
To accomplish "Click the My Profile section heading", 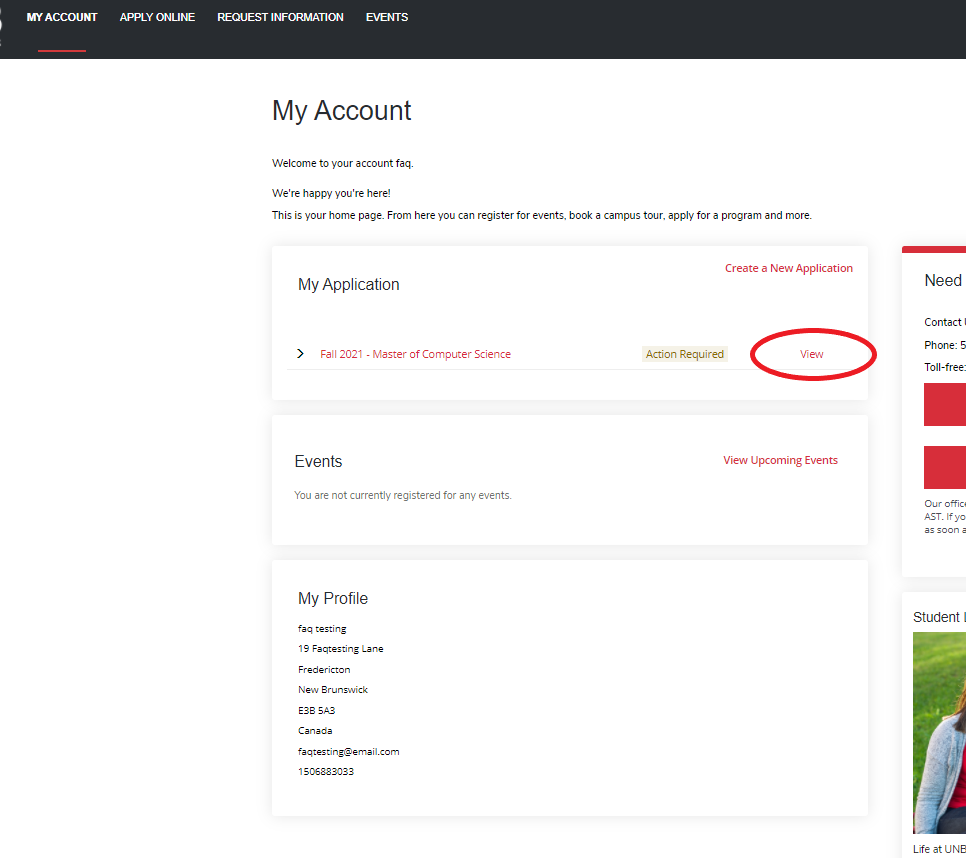I will pyautogui.click(x=333, y=598).
